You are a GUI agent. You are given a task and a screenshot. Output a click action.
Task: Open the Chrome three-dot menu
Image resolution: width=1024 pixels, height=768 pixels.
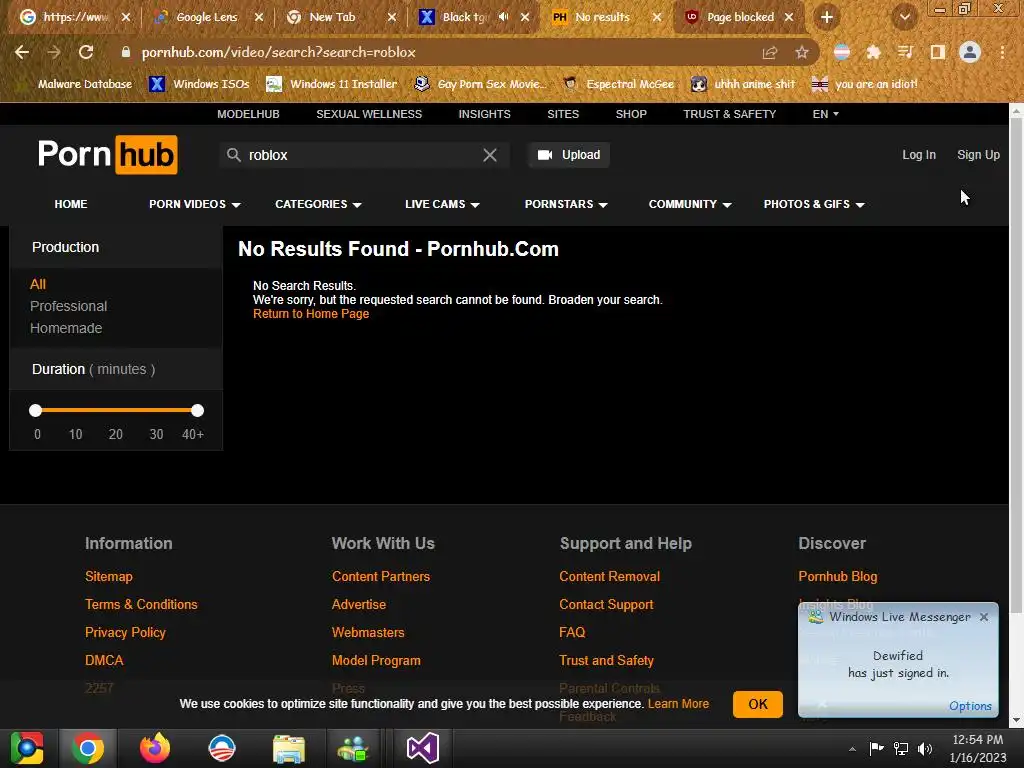pos(1002,52)
